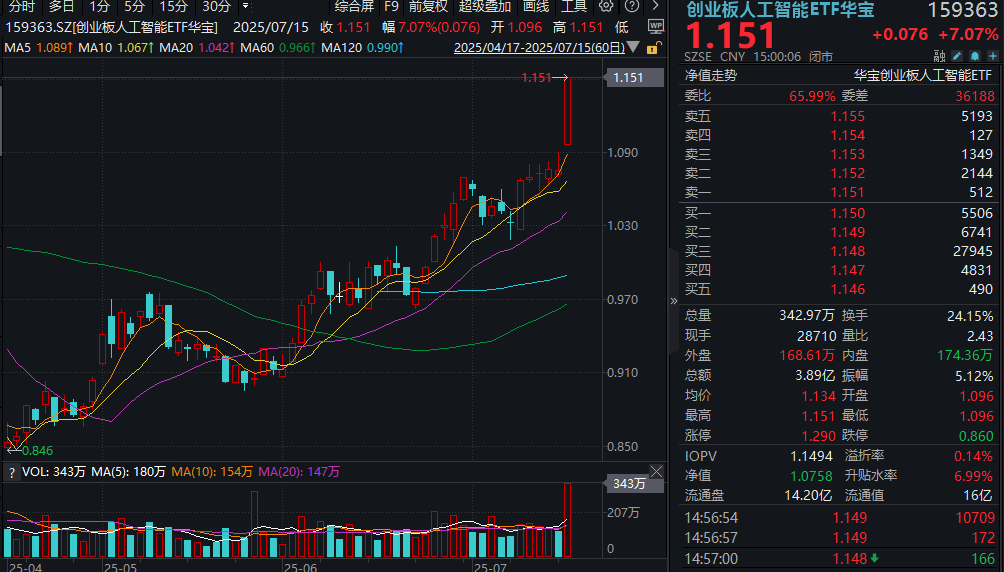Add to watchlist with plus icon
This screenshot has height=572, width=1004.
[x=992, y=56]
